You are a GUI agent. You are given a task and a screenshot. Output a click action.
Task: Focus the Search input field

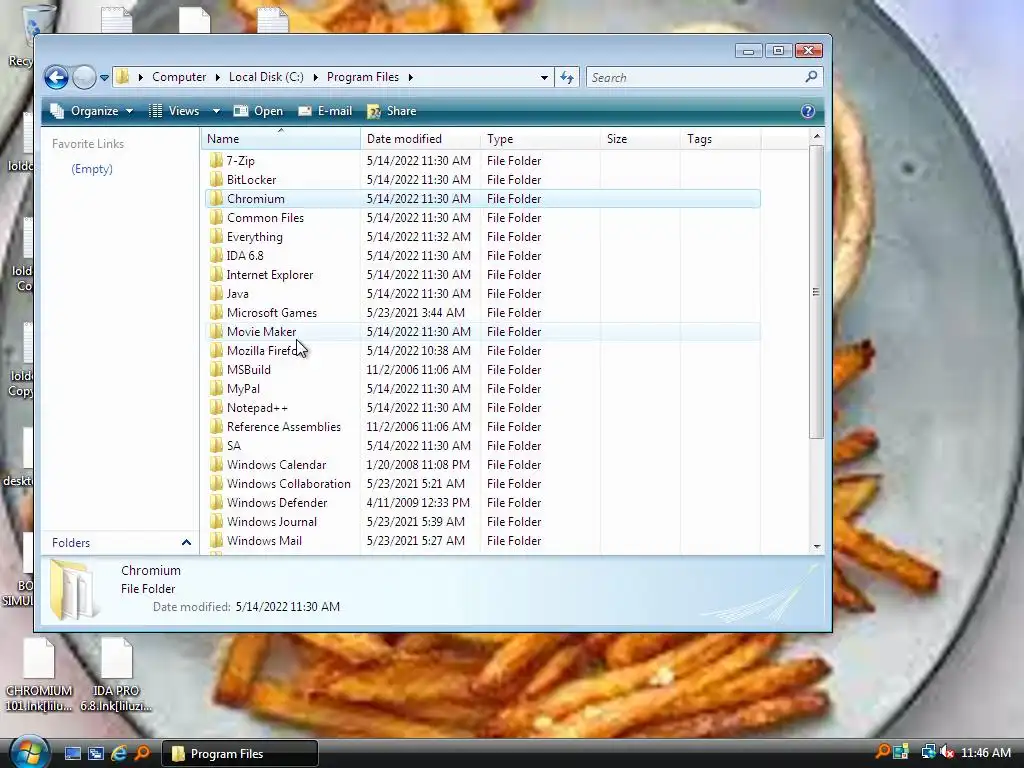click(696, 78)
